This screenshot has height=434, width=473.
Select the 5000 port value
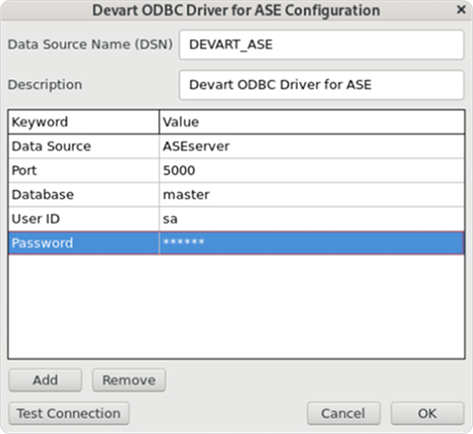[312, 171]
